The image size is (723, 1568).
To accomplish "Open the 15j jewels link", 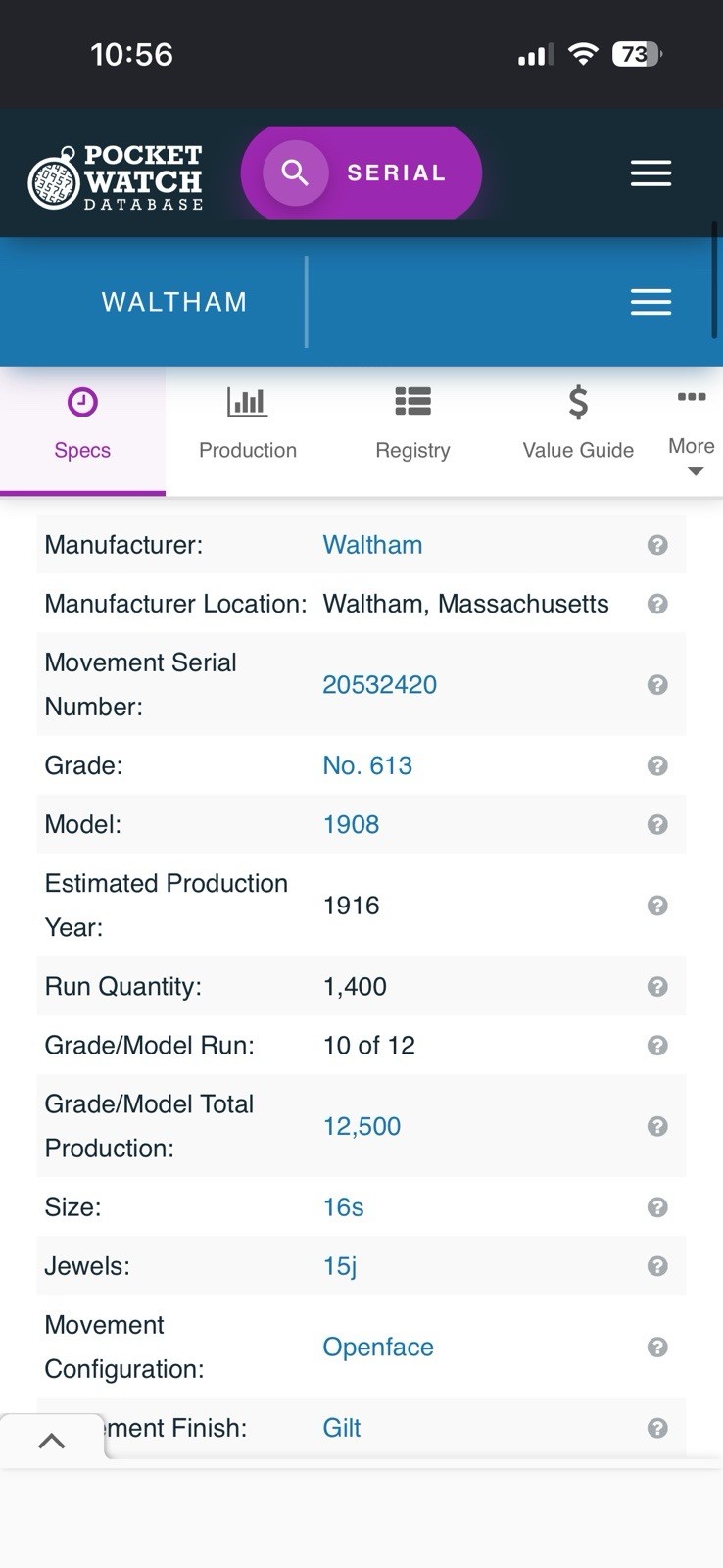I will [x=340, y=1266].
